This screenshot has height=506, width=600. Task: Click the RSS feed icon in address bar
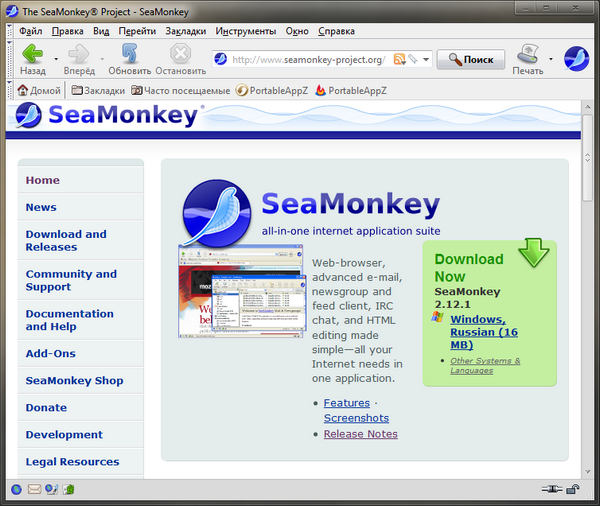[x=400, y=59]
